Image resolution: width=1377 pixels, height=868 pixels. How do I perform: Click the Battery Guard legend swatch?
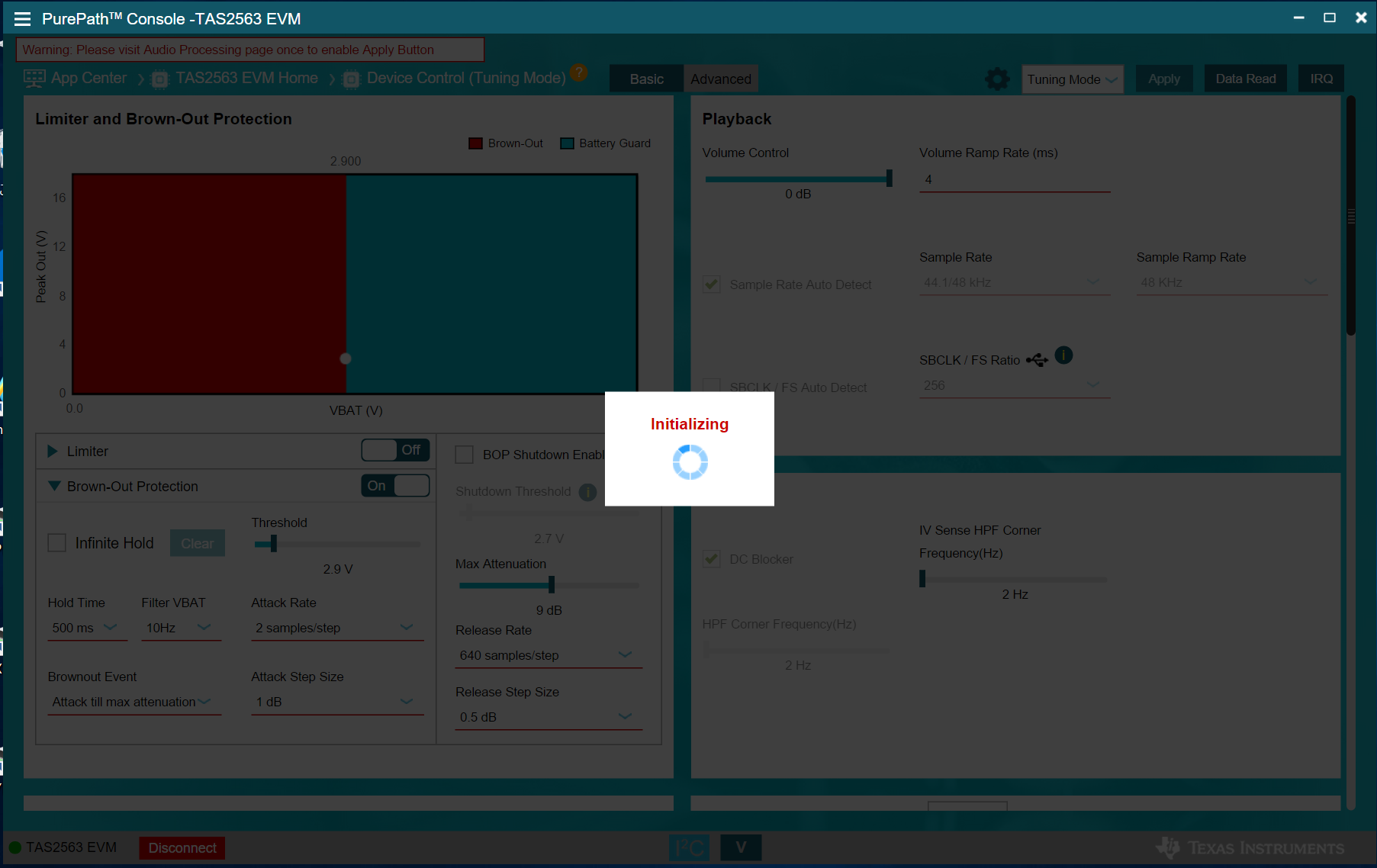[x=567, y=143]
